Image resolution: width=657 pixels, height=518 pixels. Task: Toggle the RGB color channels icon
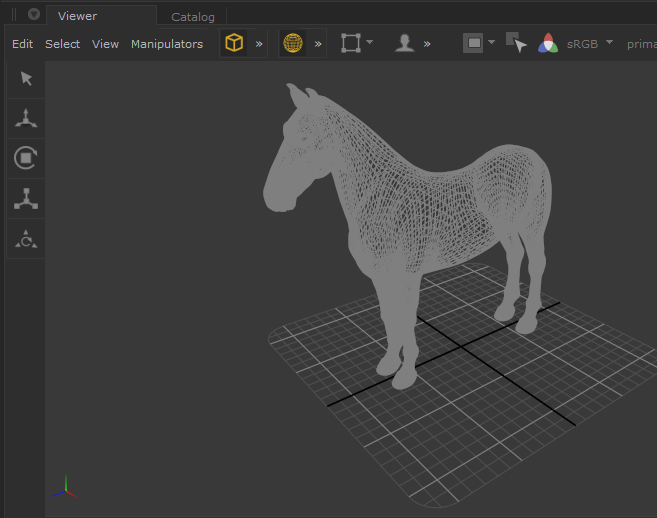[548, 43]
